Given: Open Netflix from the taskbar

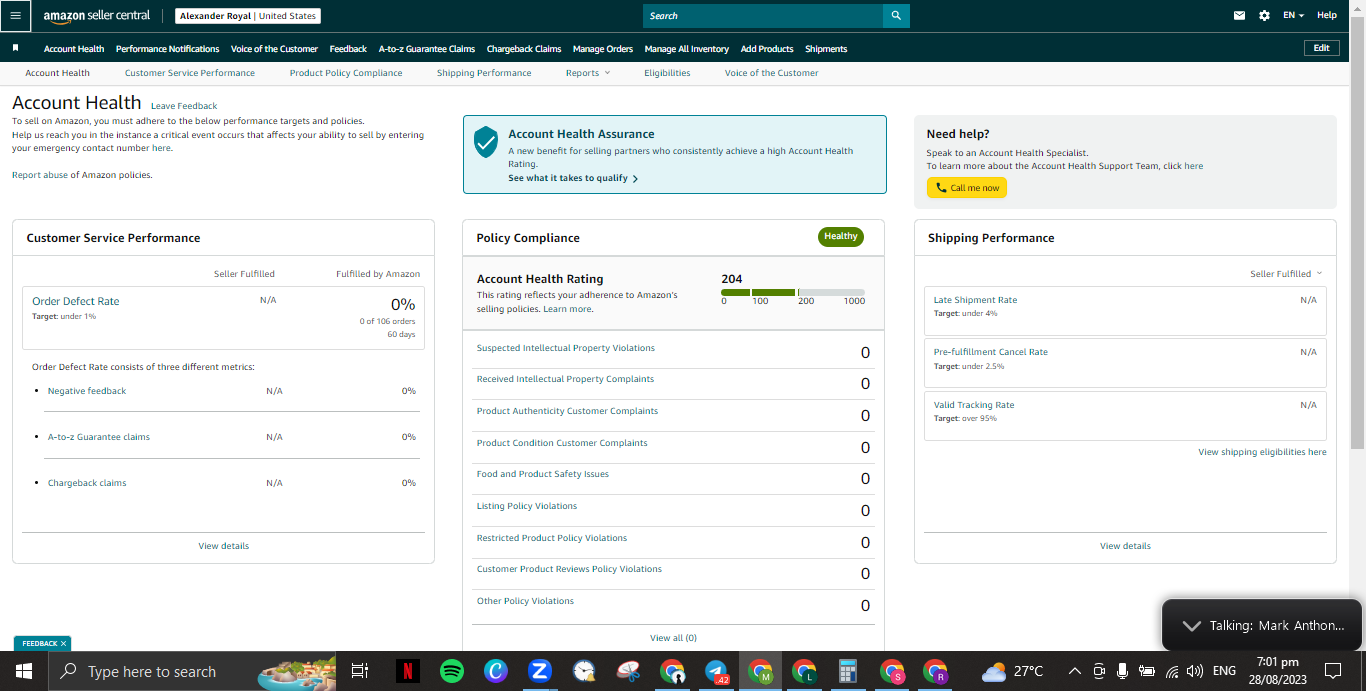Looking at the screenshot, I should click(408, 671).
